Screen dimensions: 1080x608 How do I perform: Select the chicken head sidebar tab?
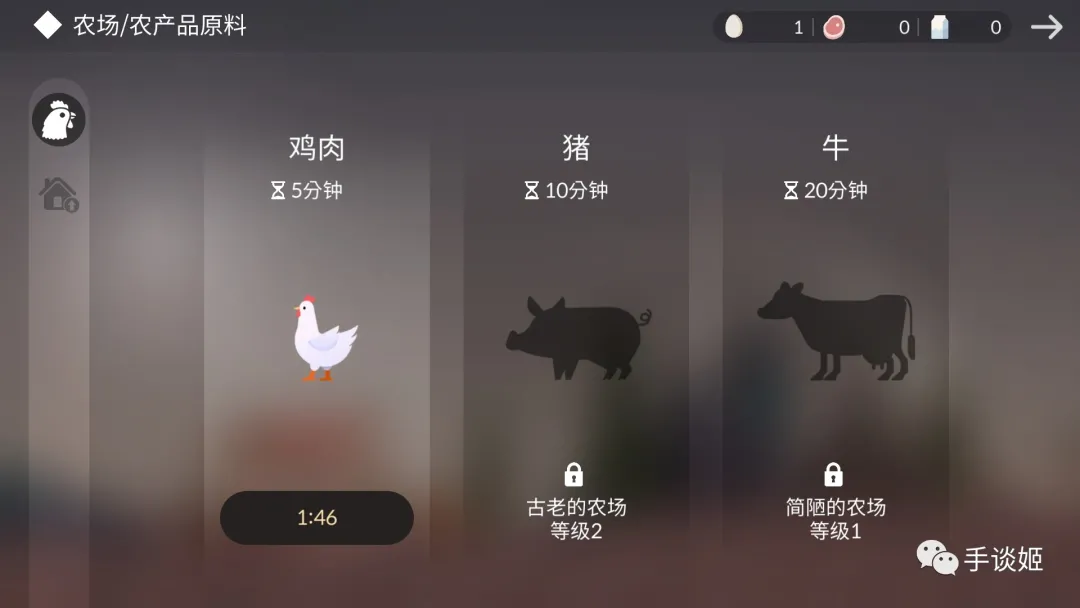(59, 120)
